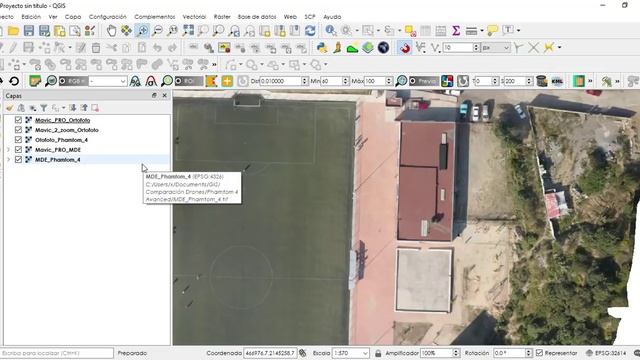Click the Zoom Full extent icon
Viewport: 640px width, 360px height.
click(188, 31)
